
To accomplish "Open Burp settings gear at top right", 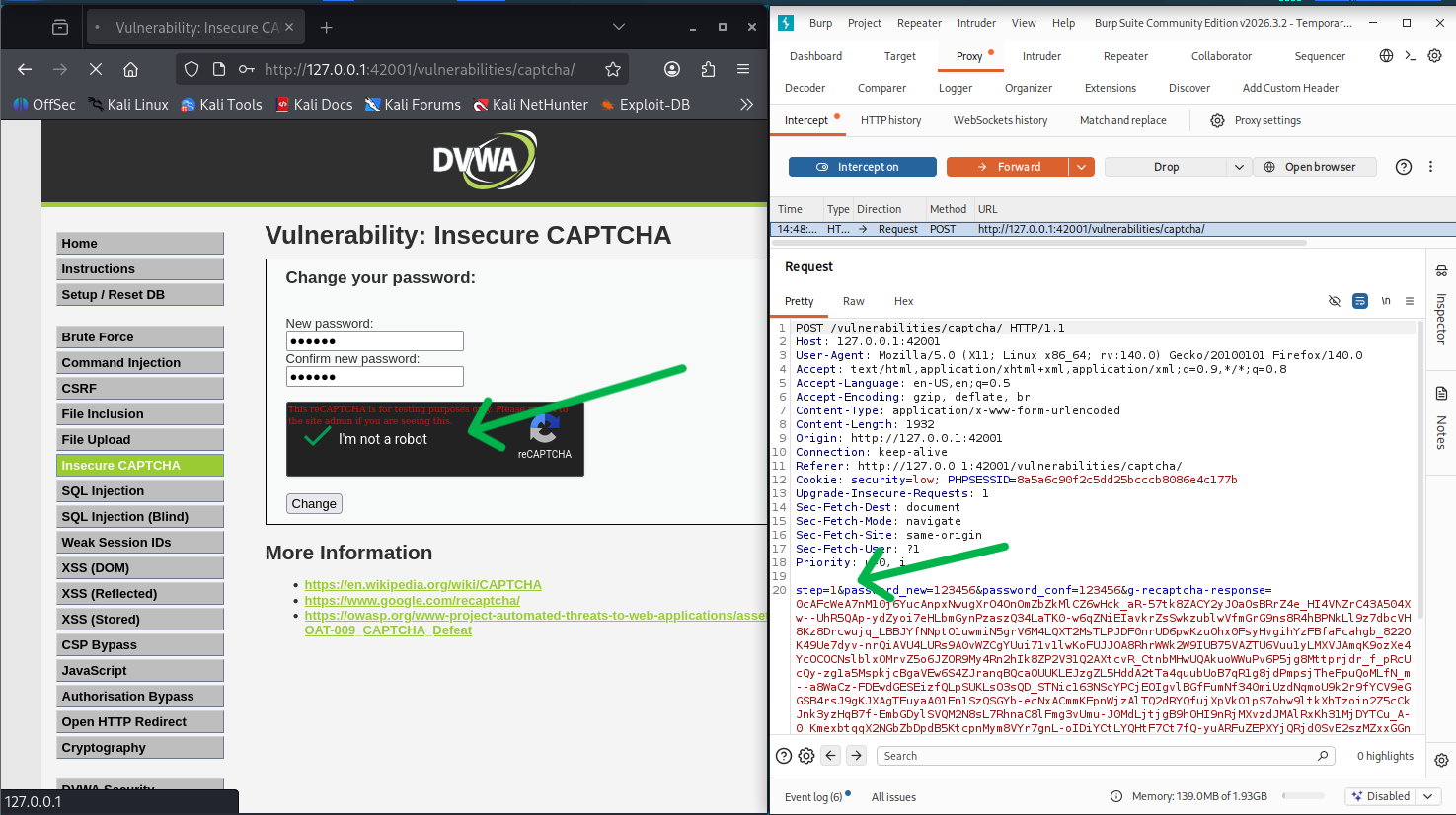I will point(1435,56).
